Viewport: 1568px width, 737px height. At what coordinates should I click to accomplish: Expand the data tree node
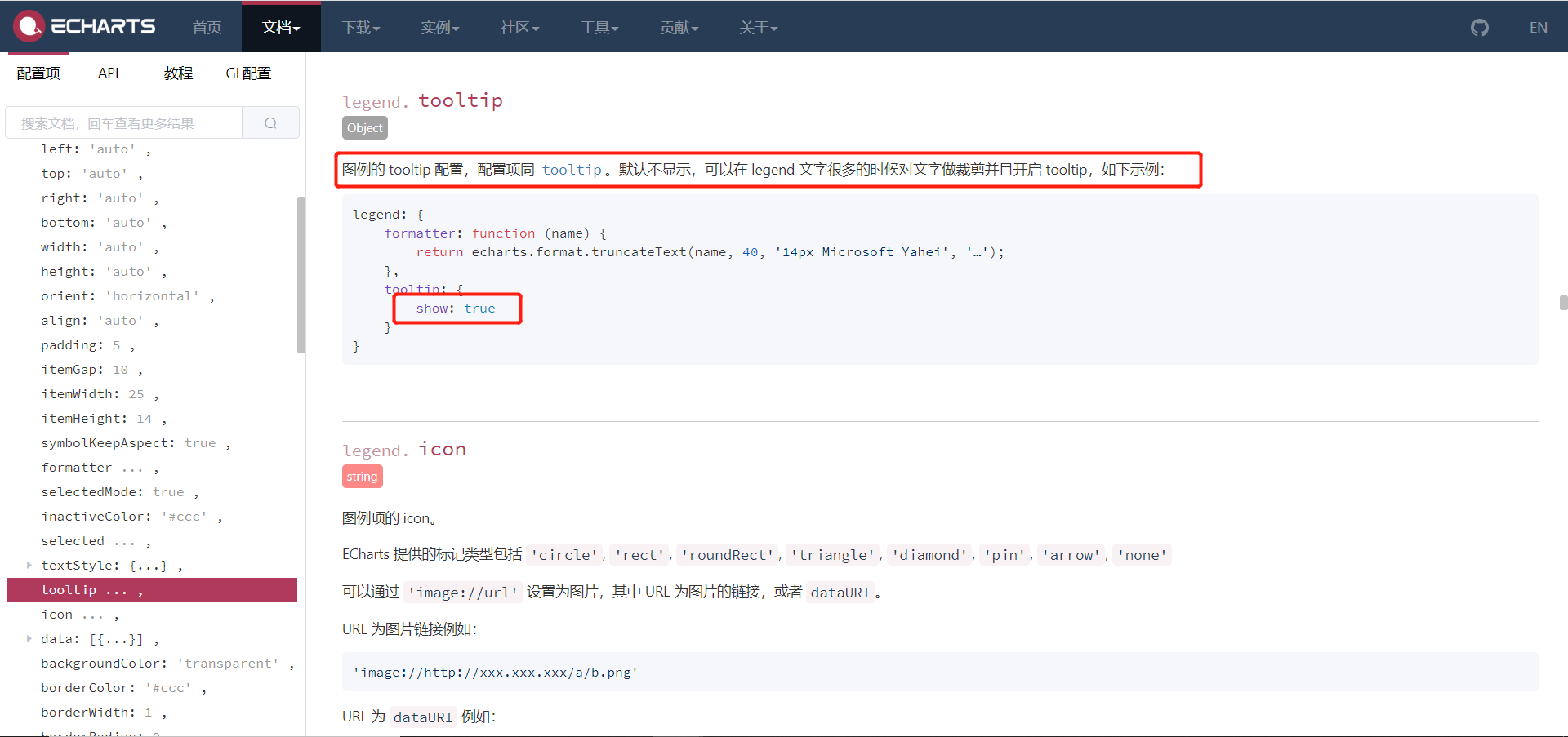click(29, 638)
